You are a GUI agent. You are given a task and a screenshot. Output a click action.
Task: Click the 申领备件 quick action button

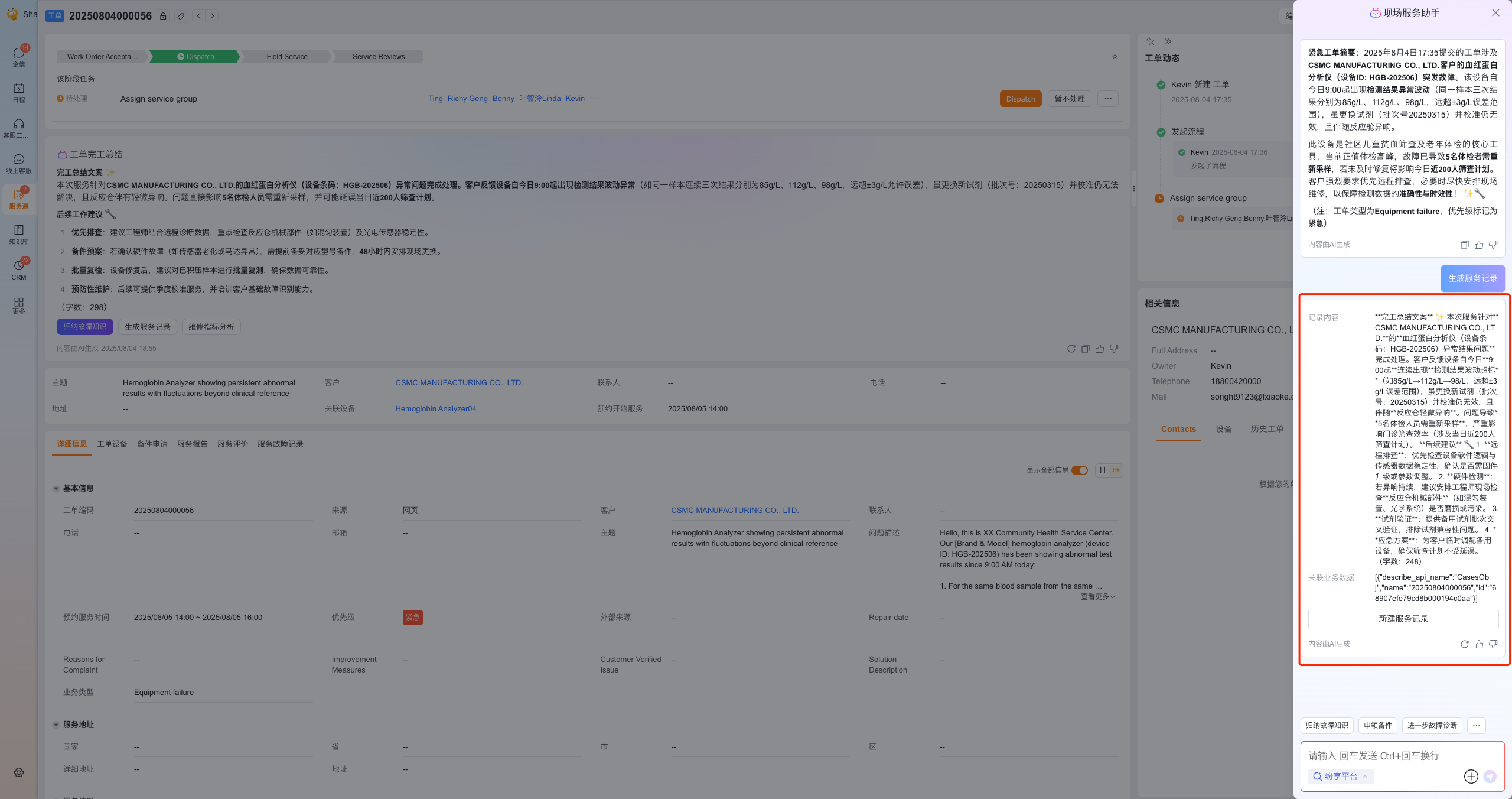point(1377,725)
